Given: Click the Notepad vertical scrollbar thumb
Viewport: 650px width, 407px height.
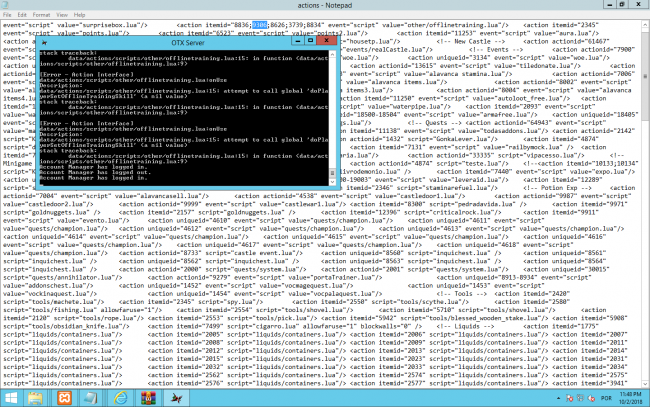Looking at the screenshot, I should click(645, 76).
